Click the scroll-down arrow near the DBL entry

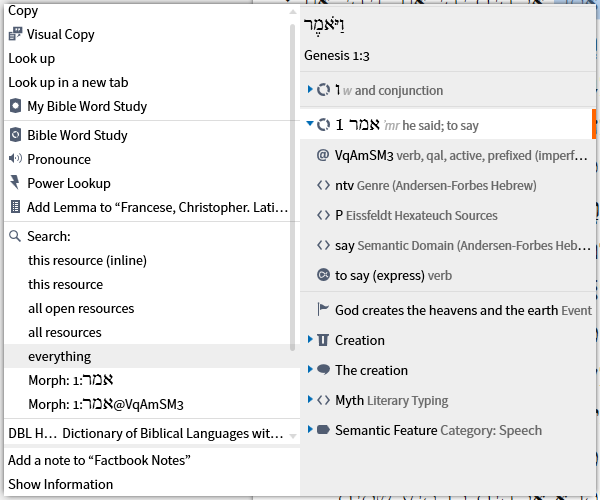[x=293, y=436]
